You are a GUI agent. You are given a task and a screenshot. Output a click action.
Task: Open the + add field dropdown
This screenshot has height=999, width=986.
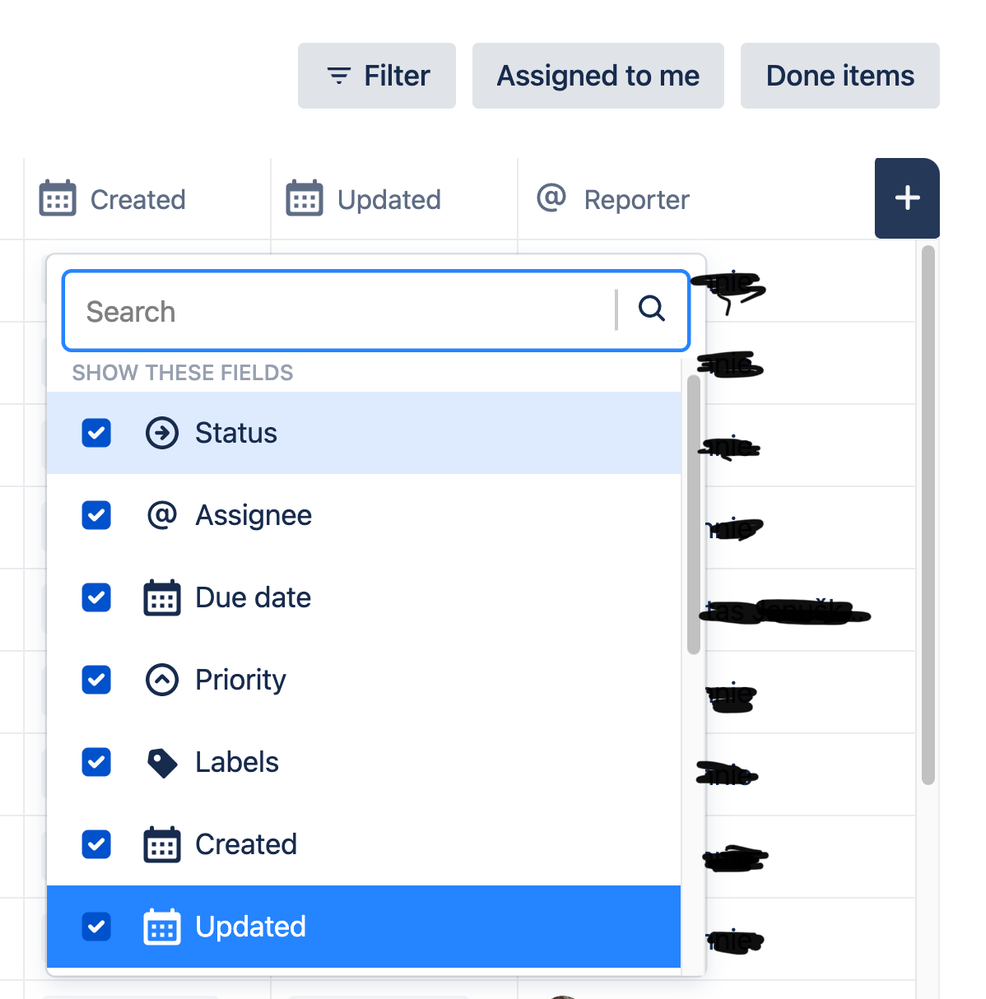(907, 197)
